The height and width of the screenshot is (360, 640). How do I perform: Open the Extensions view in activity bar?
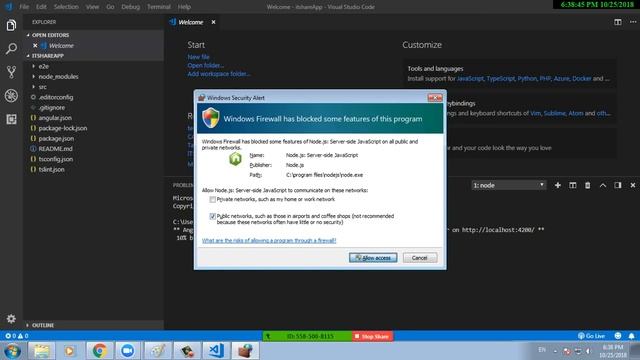click(x=11, y=119)
